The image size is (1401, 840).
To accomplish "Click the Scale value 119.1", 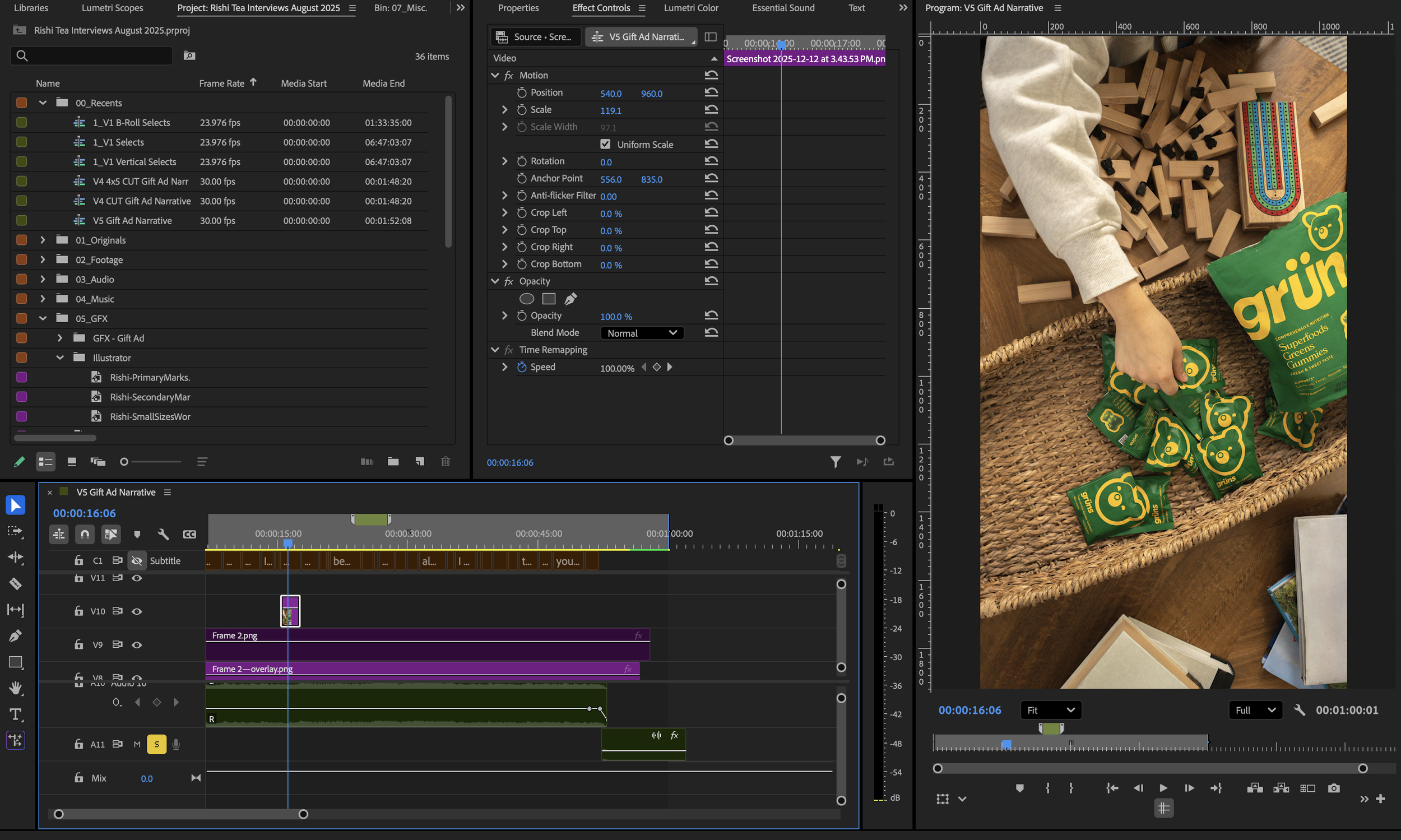I will [610, 110].
